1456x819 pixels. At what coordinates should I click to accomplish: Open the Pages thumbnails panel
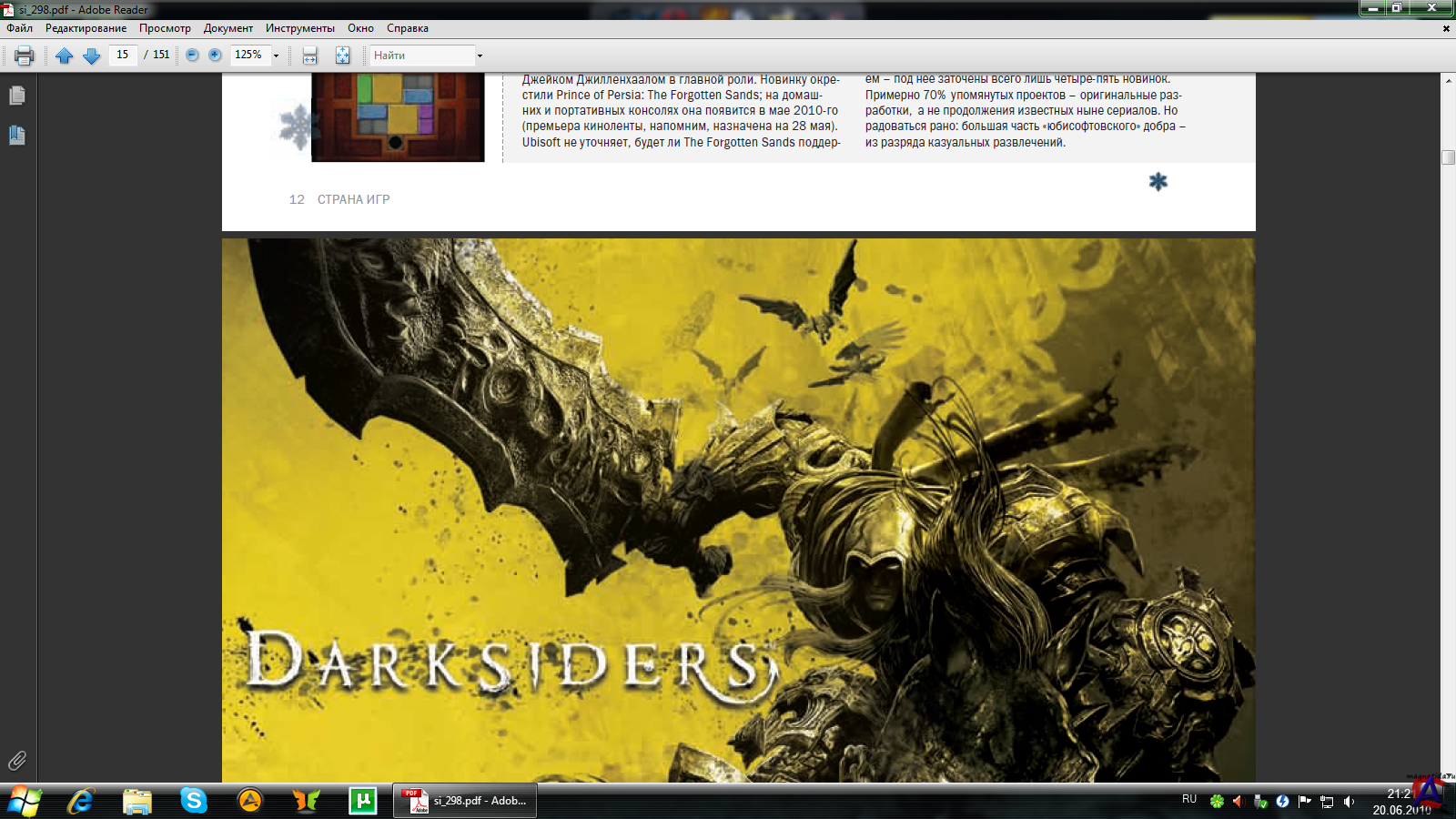click(16, 96)
